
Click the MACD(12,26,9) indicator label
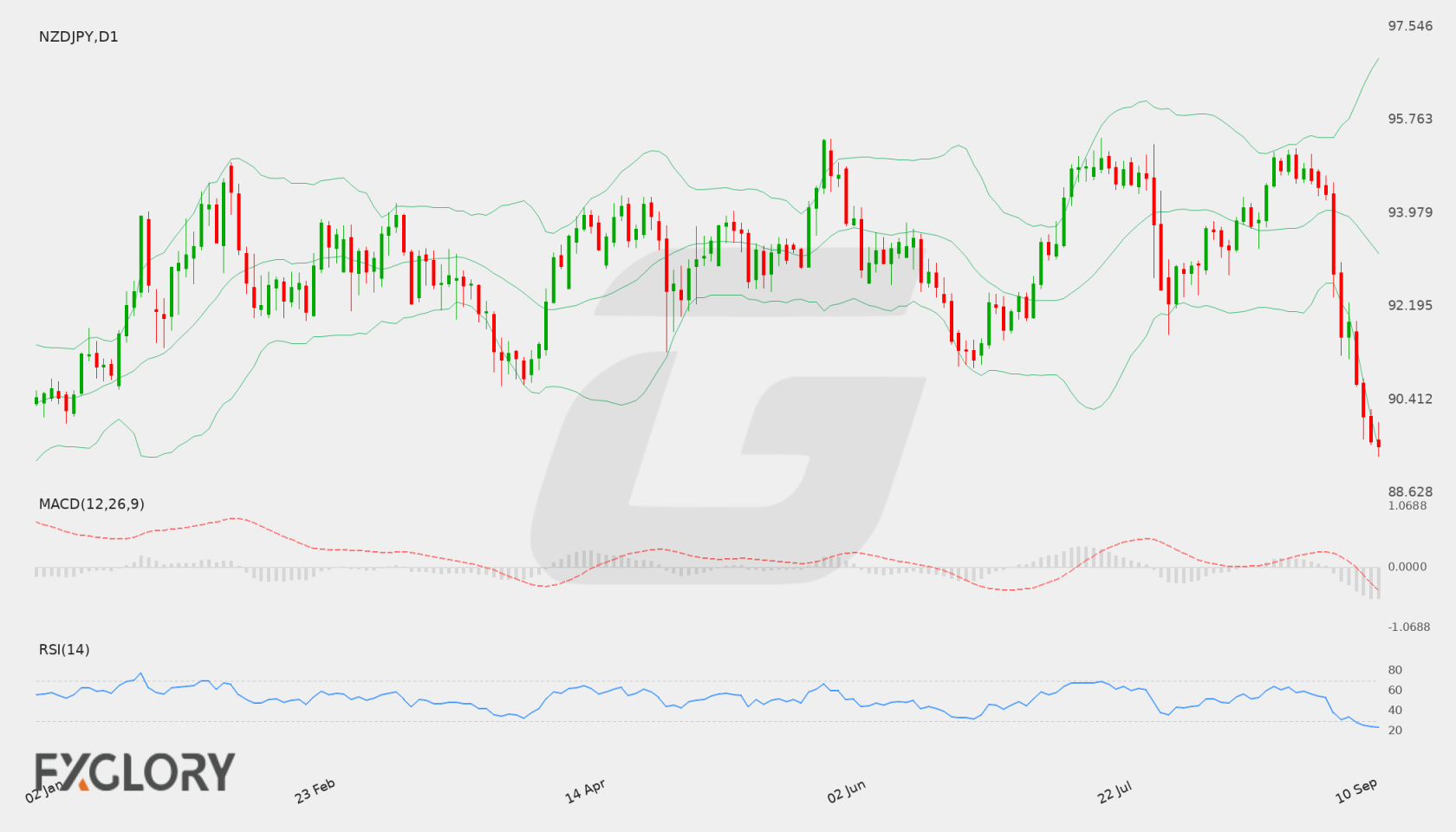coord(91,504)
